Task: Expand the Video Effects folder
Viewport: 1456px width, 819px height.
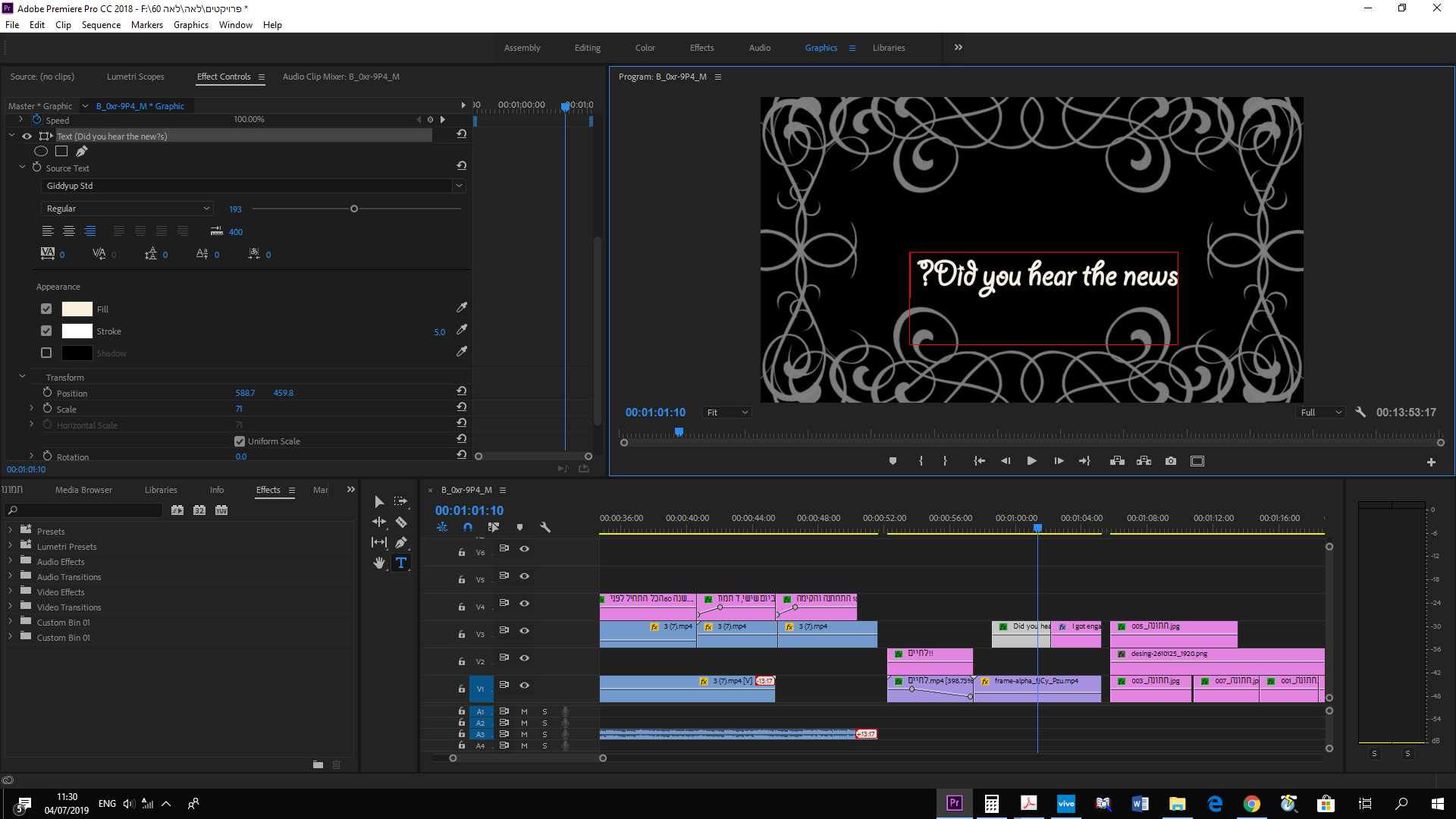Action: click(x=10, y=591)
